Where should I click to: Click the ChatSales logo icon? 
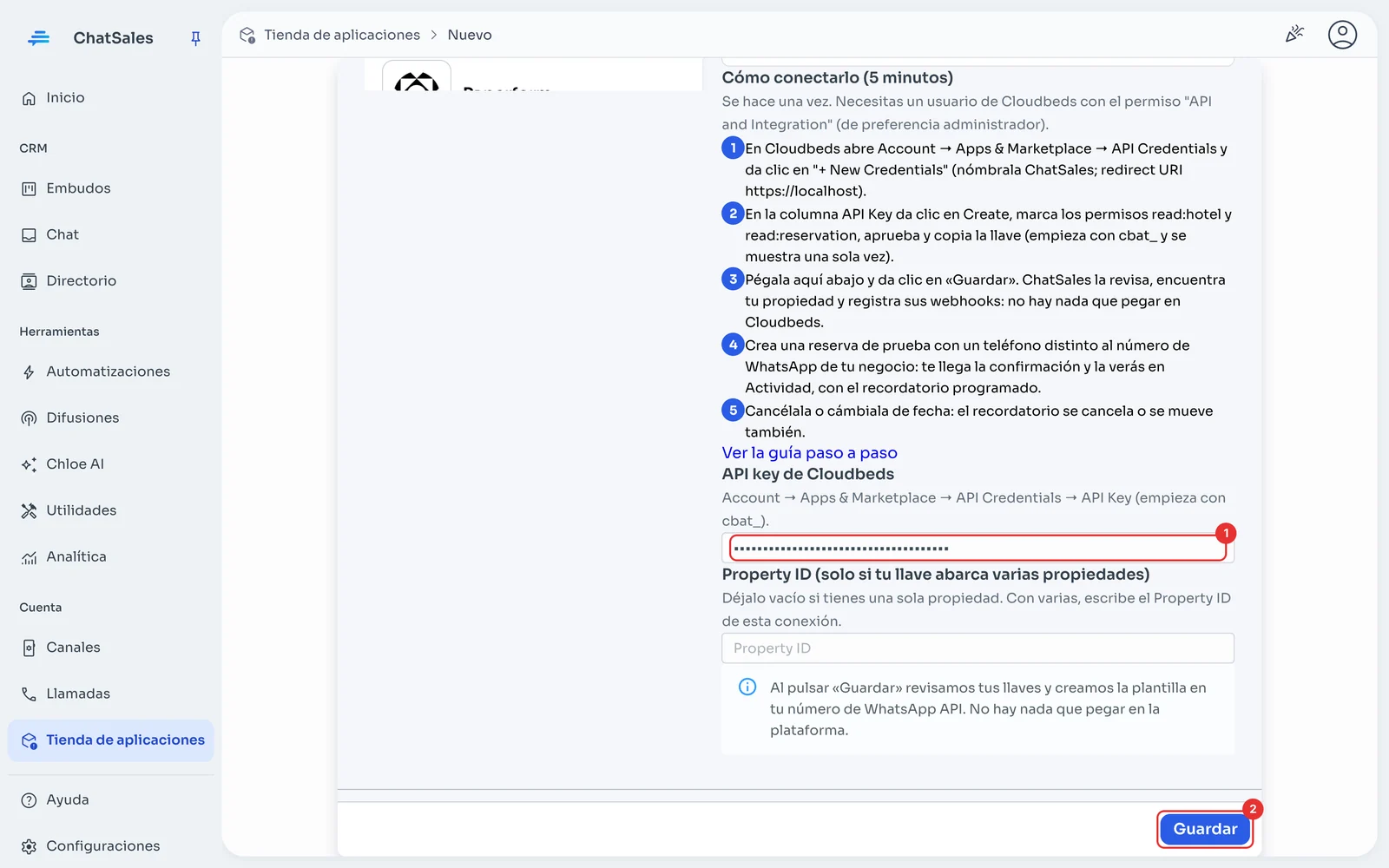(39, 38)
